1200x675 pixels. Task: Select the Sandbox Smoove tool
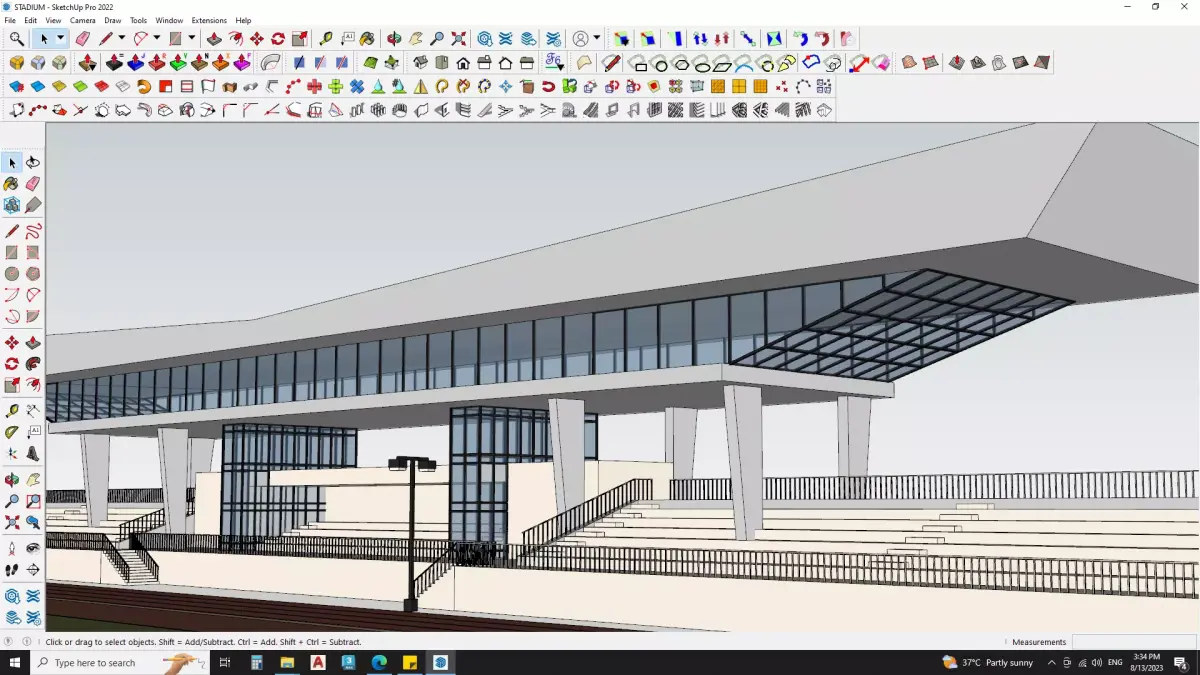point(957,63)
